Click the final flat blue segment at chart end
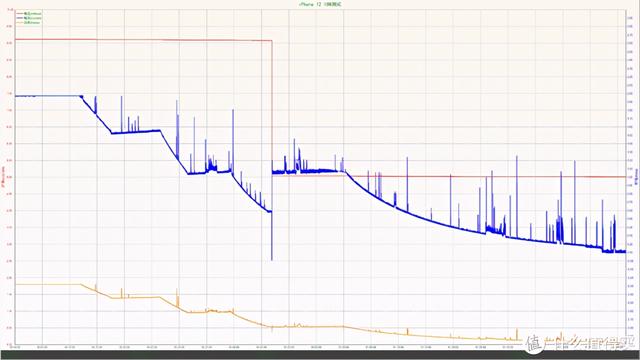The width and height of the screenshot is (640, 360). click(614, 251)
